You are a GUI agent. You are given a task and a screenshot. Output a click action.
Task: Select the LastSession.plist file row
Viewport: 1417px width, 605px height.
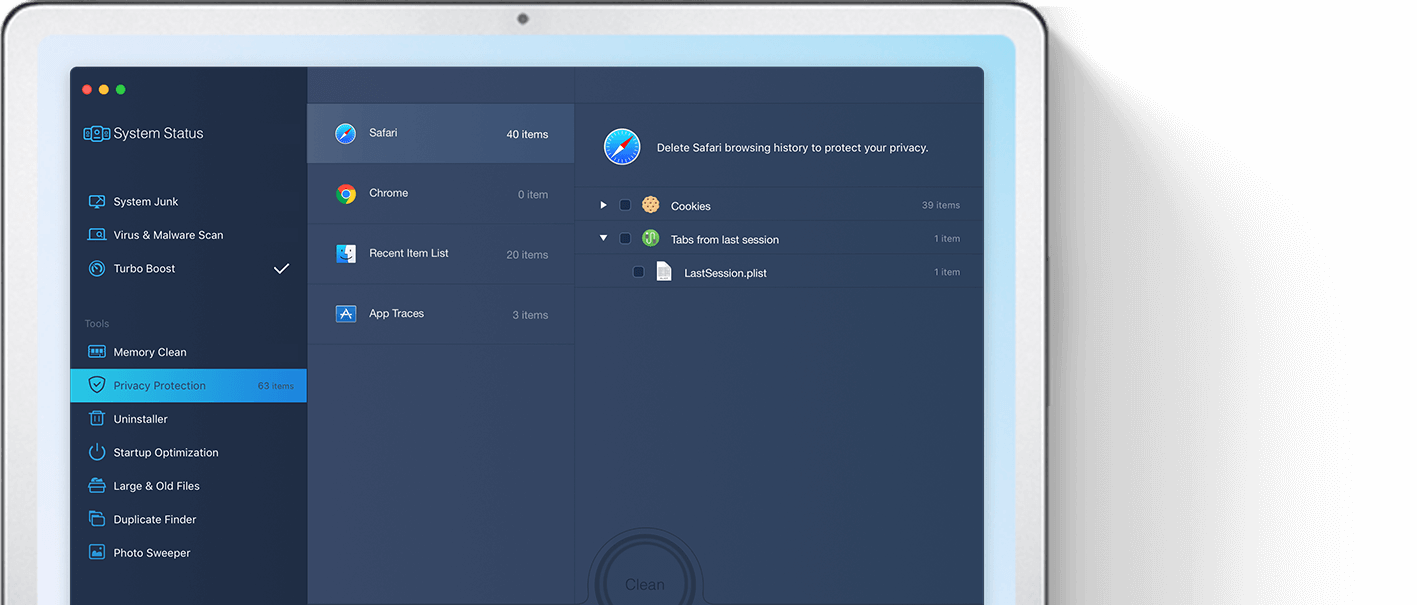780,271
